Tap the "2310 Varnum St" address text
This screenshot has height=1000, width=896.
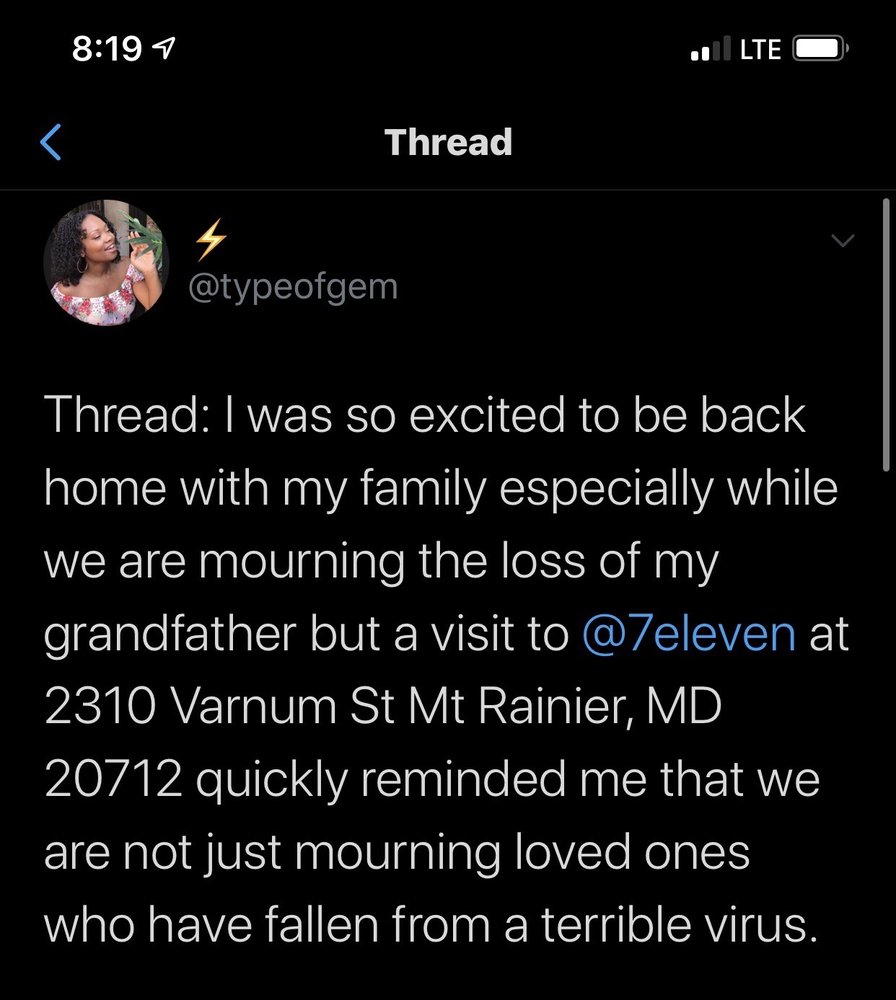(x=198, y=708)
